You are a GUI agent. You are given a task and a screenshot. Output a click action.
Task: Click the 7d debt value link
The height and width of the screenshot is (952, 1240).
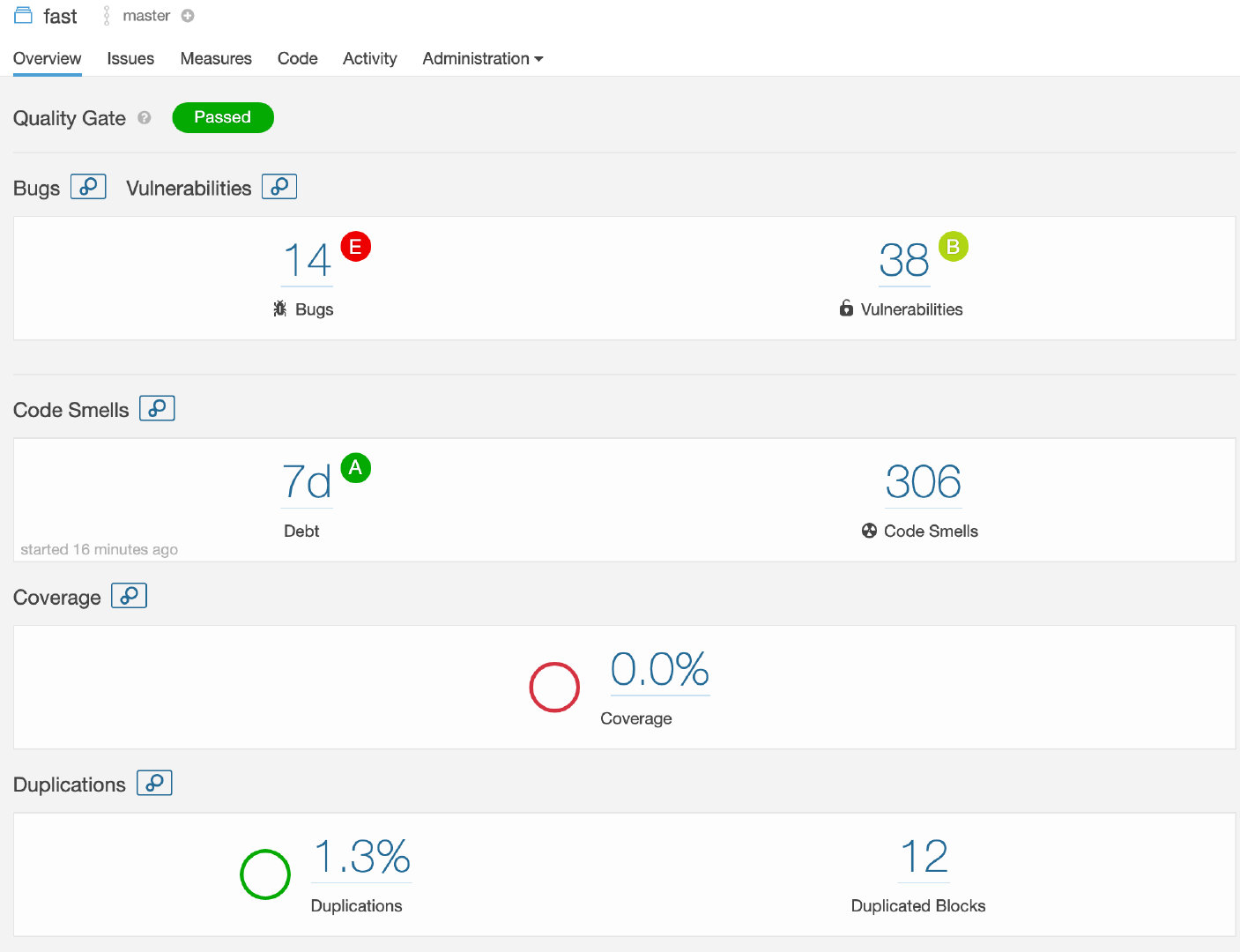point(307,482)
